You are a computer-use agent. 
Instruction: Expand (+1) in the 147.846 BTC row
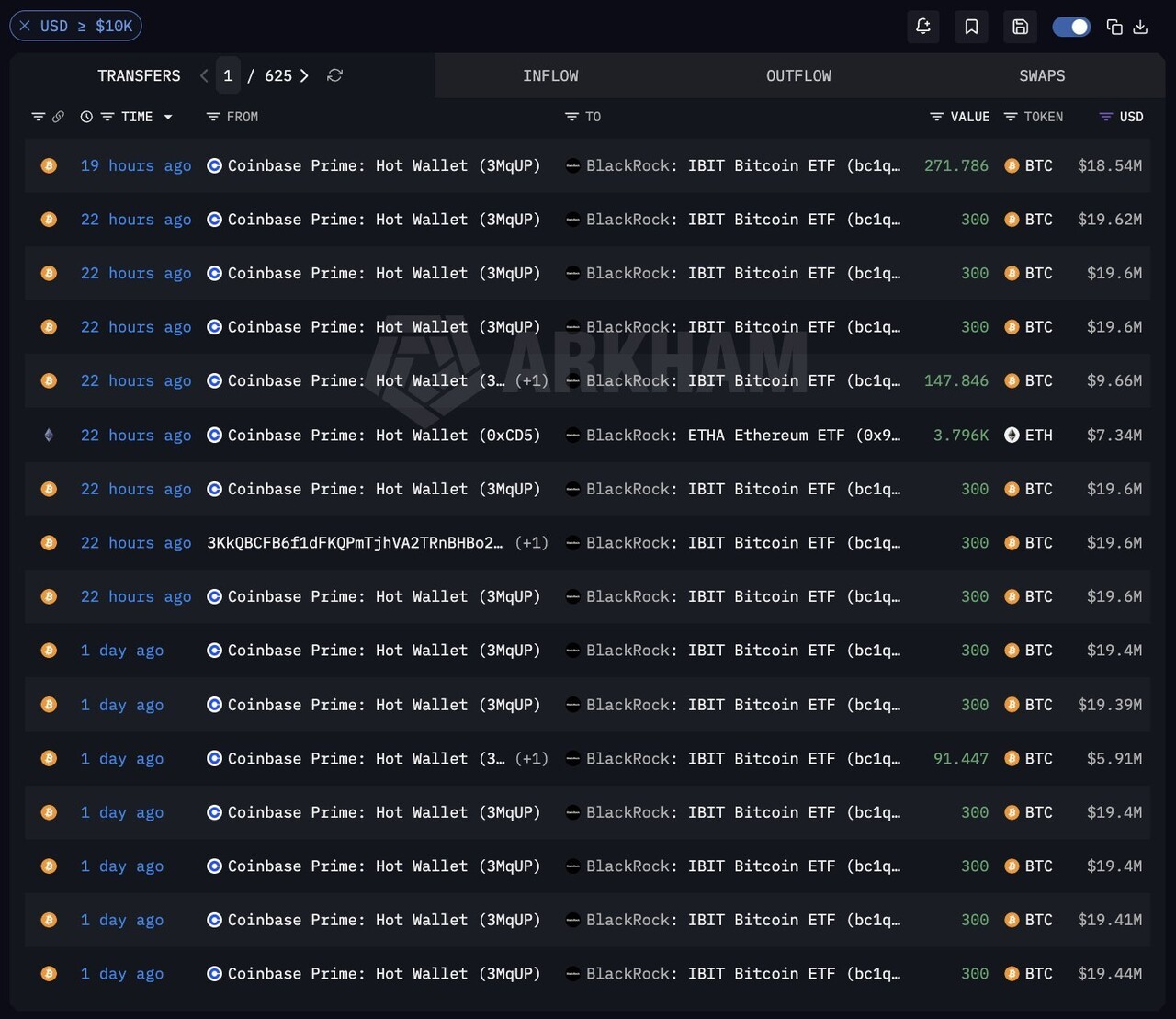click(531, 380)
